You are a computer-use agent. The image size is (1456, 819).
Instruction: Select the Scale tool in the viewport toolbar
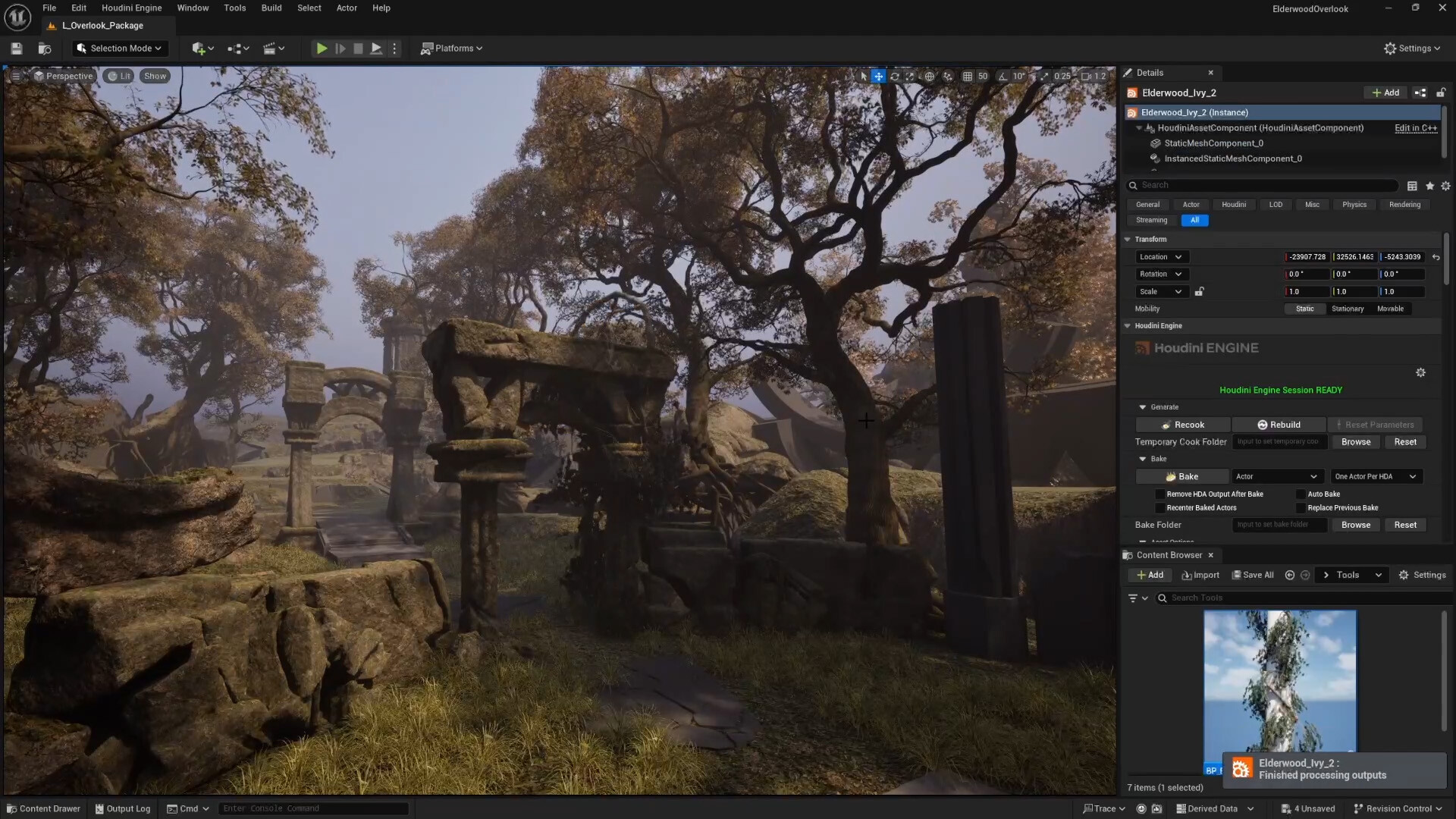coord(910,76)
